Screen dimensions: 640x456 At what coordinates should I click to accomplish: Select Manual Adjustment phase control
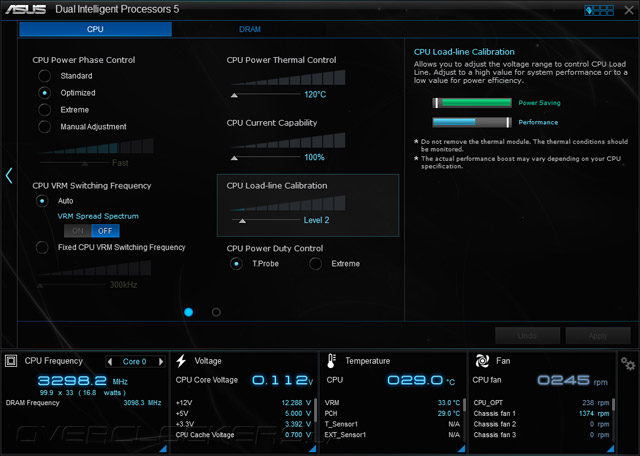tap(44, 127)
